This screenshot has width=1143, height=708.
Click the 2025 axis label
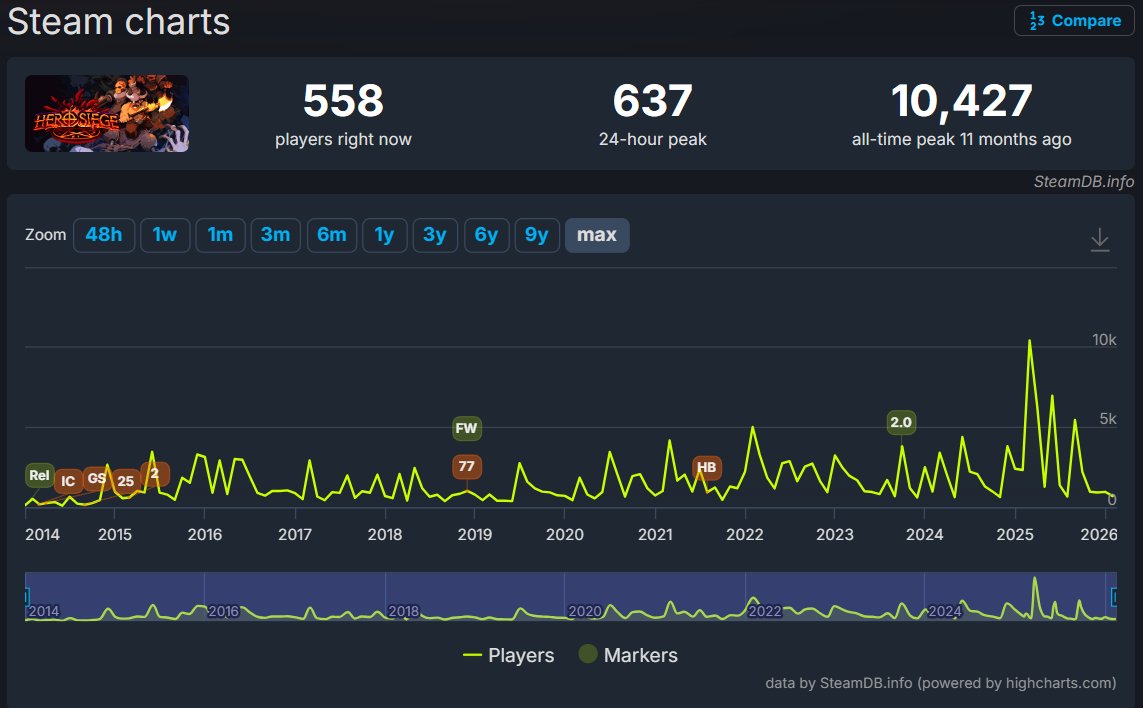point(1015,534)
